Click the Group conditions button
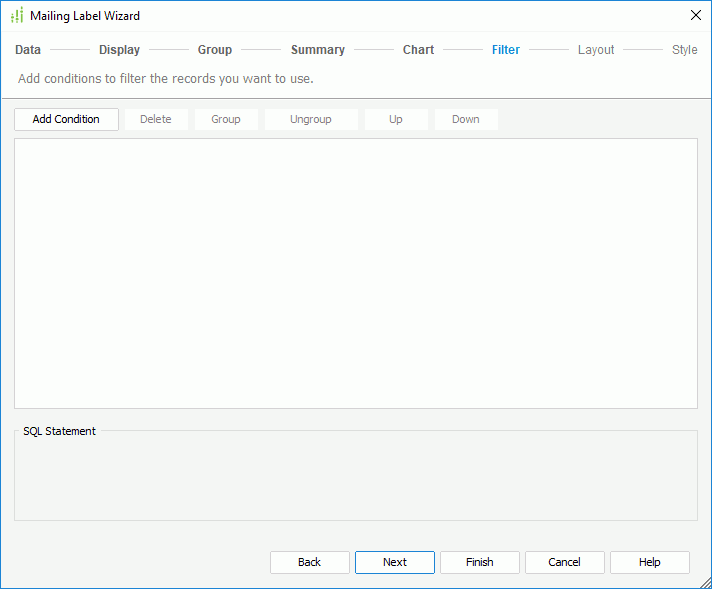The image size is (712, 589). 226,119
